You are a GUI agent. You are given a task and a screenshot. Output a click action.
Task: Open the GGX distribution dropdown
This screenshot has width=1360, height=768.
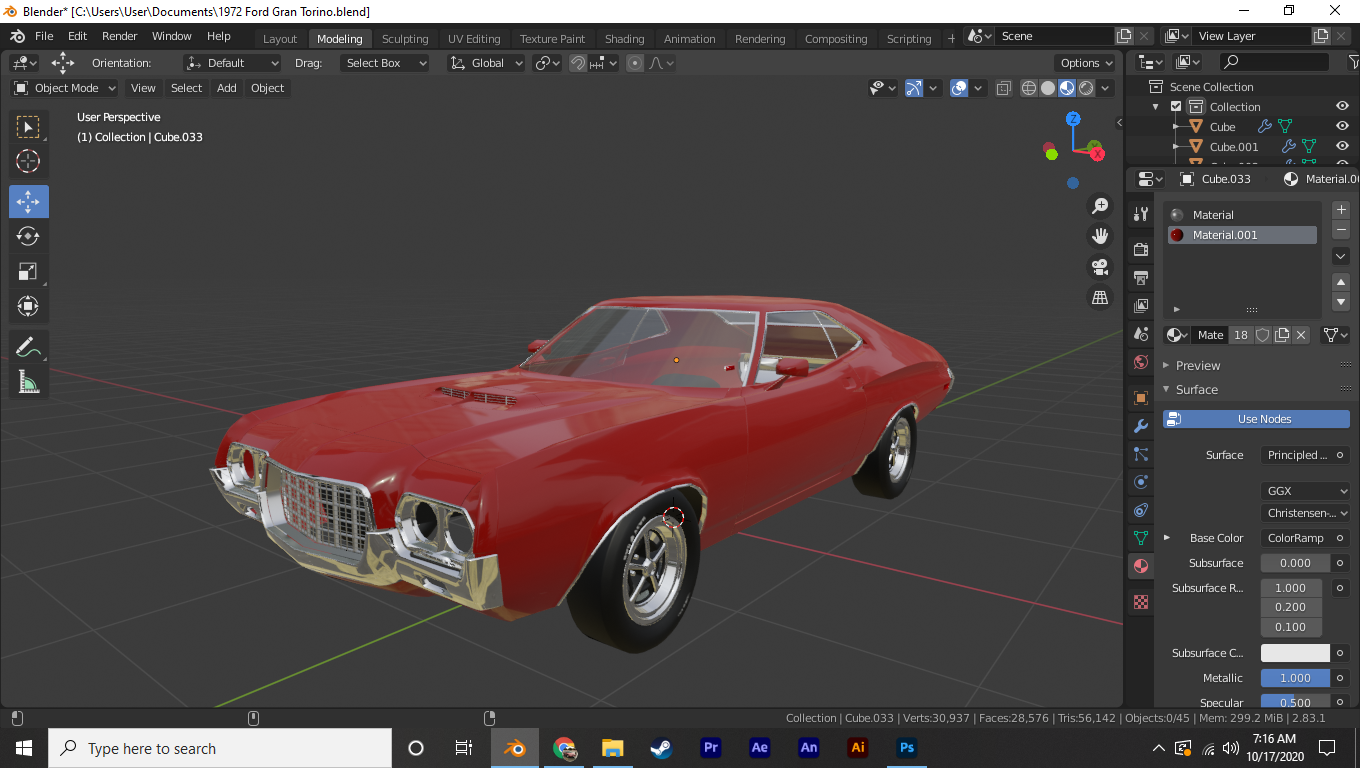pos(1305,491)
